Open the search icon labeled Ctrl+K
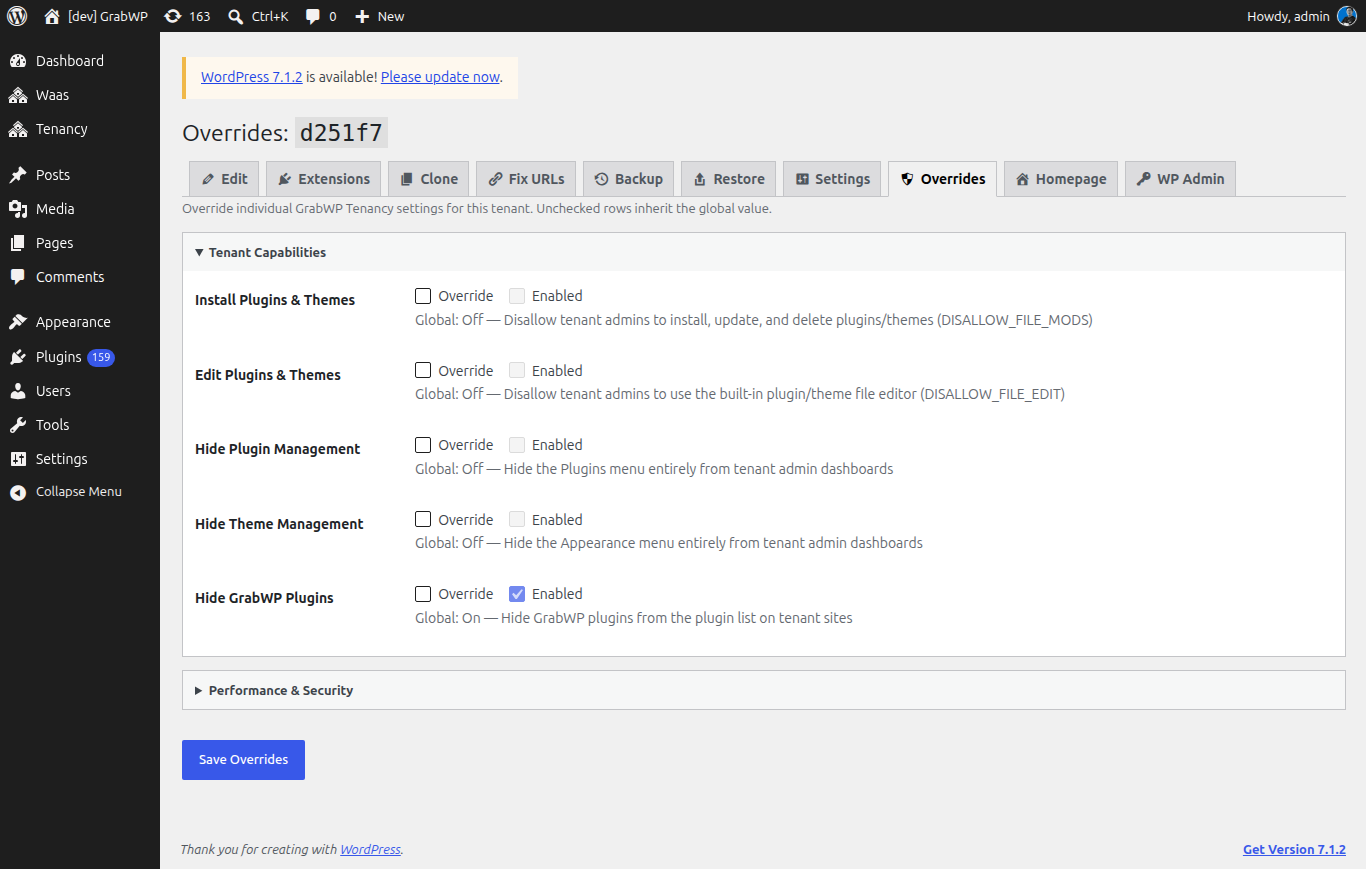The width and height of the screenshot is (1366, 869). pos(235,16)
